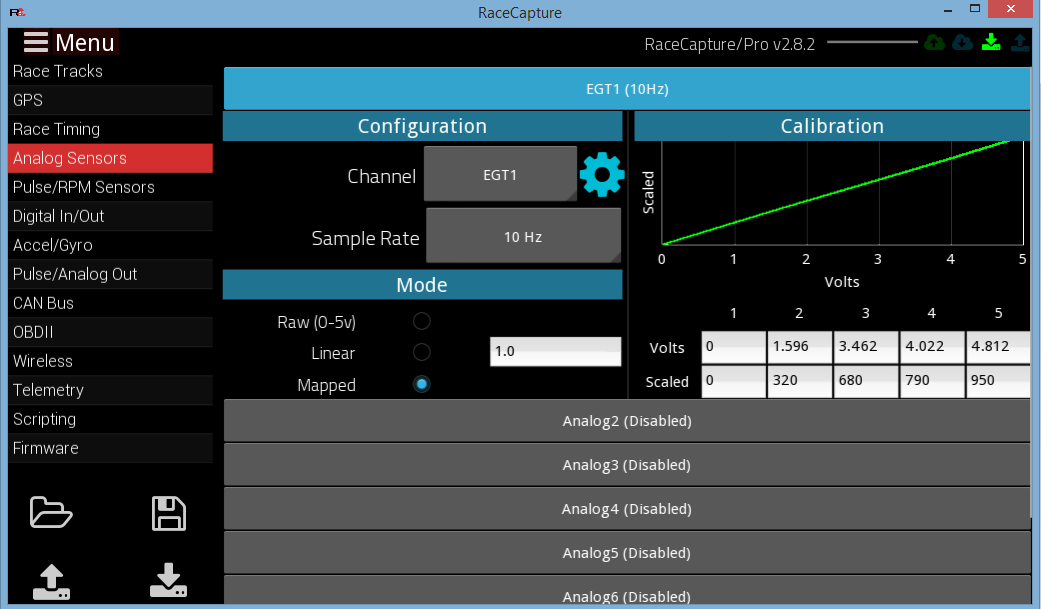1041x609 pixels.
Task: Expand Analog4 (Disabled) section
Action: tap(627, 508)
